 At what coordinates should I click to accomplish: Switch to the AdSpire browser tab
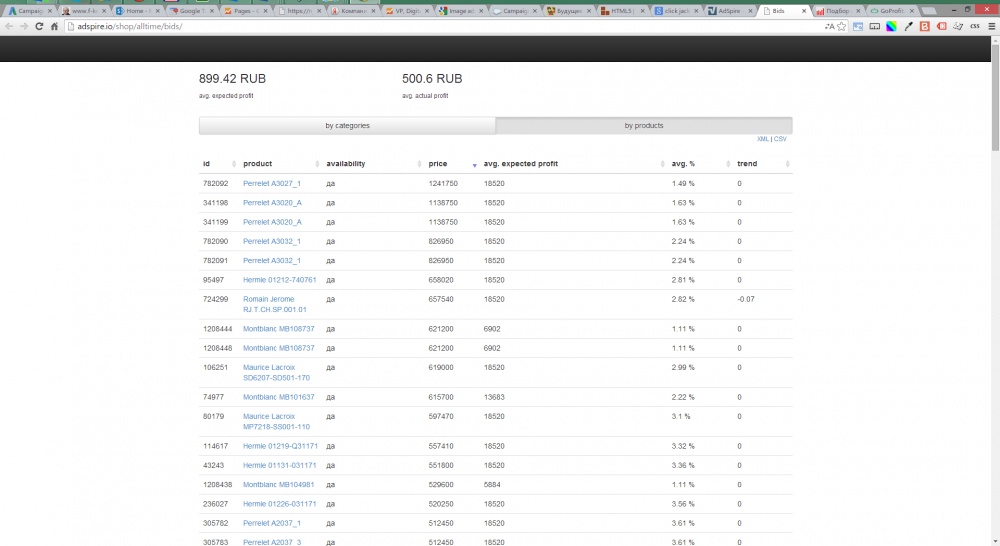tap(730, 11)
